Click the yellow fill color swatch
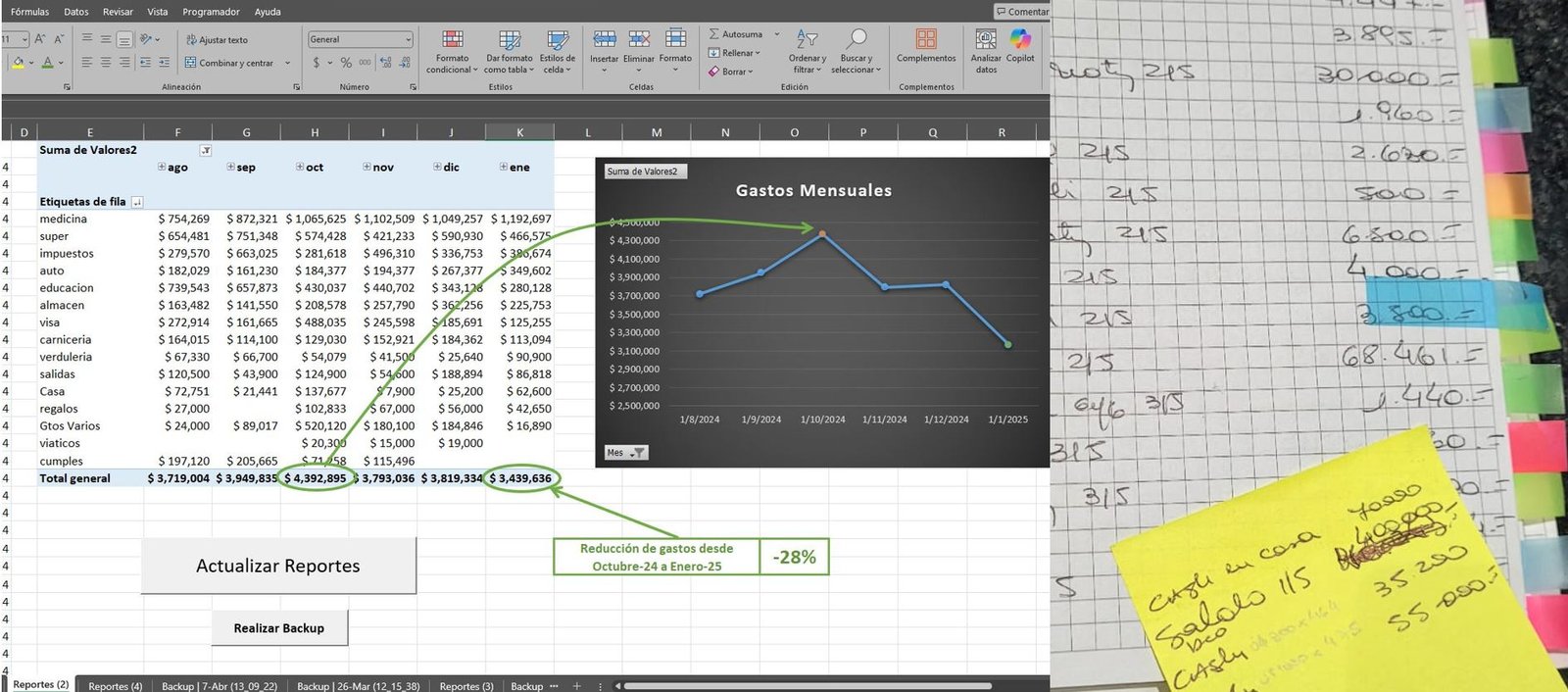The width and height of the screenshot is (1568, 692). coord(18,63)
